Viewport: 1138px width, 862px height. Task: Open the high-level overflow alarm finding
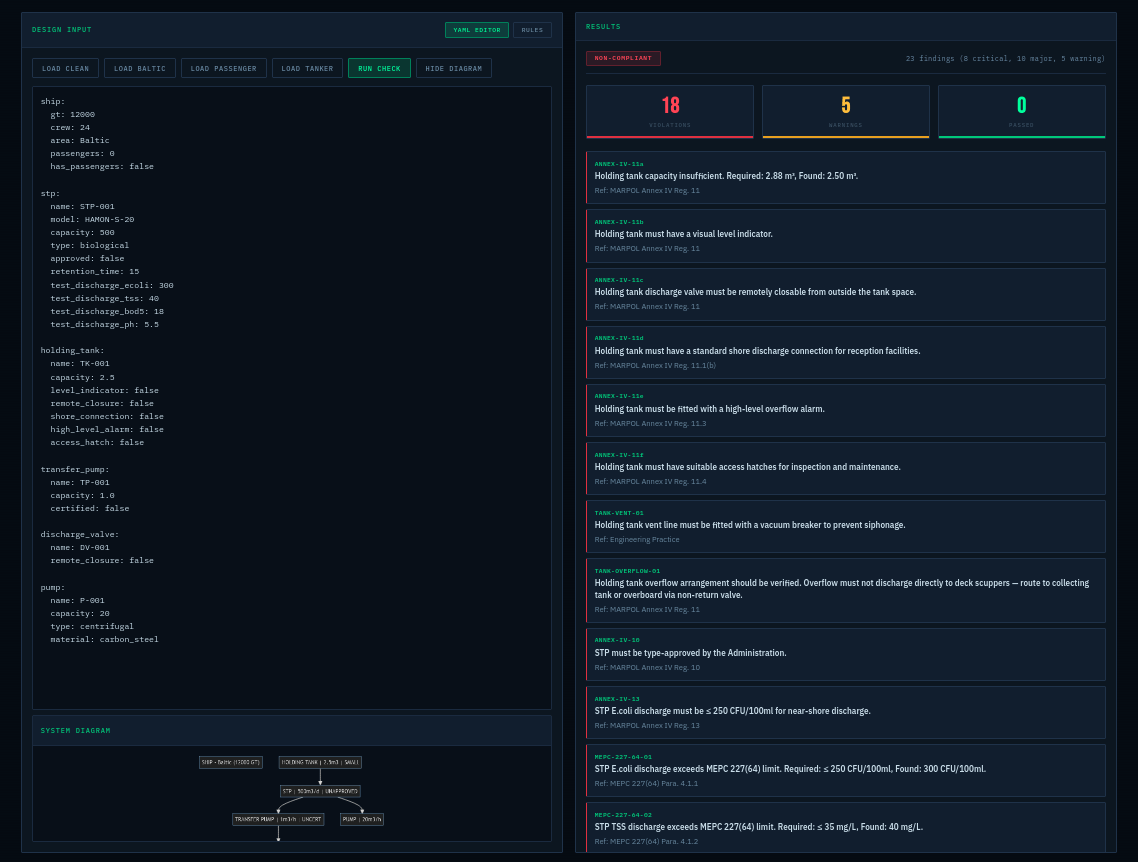[x=846, y=410]
